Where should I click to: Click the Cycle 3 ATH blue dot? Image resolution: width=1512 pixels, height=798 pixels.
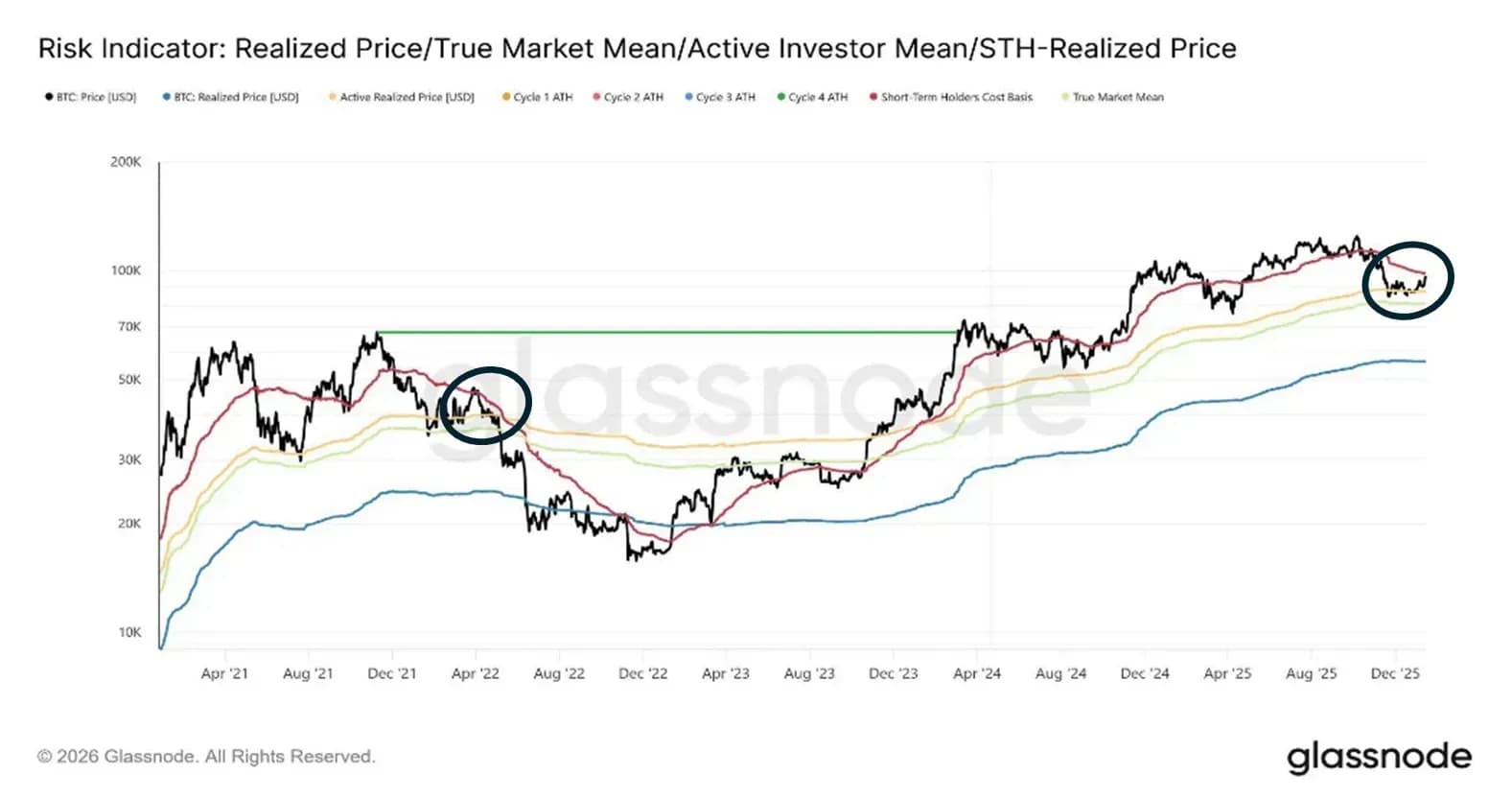tap(687, 97)
